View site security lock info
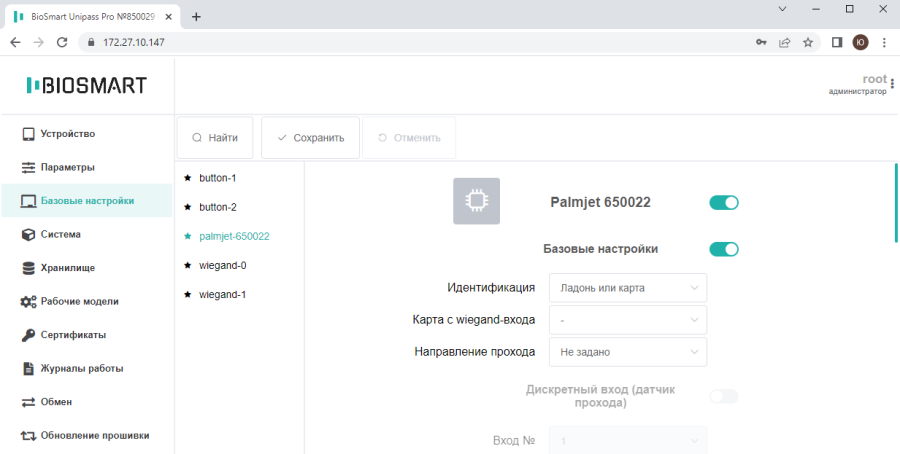Viewport: 900px width, 454px height. click(90, 42)
